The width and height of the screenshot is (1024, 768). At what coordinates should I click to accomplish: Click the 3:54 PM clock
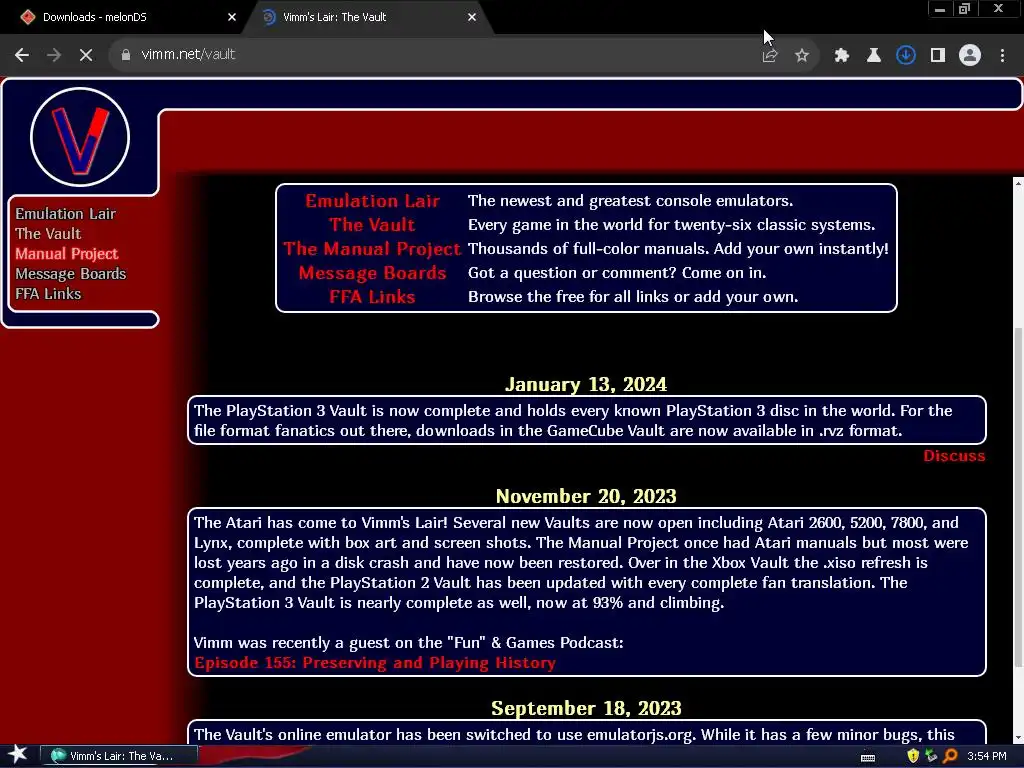986,756
